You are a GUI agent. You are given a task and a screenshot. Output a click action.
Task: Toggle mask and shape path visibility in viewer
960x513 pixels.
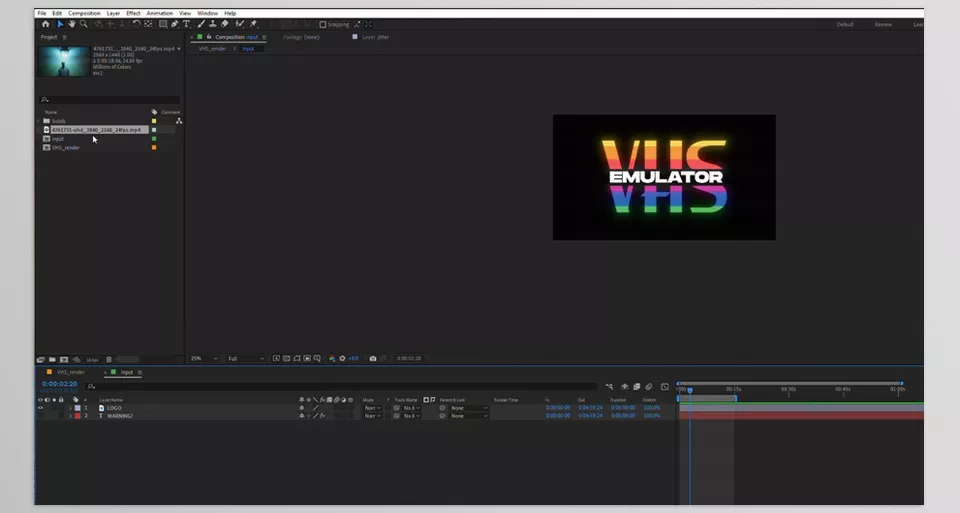click(297, 358)
